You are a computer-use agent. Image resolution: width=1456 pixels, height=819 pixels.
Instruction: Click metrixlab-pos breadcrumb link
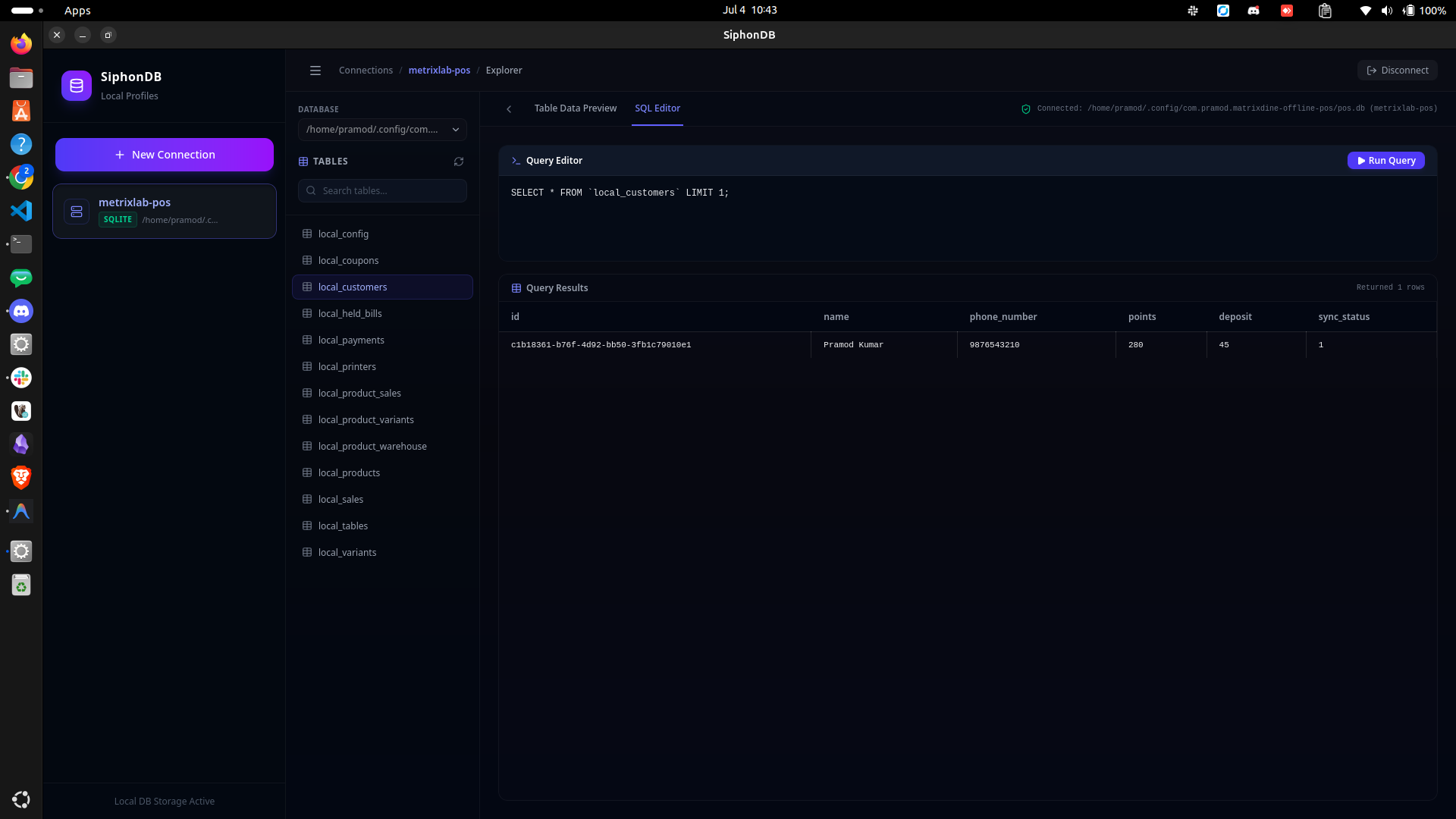click(x=439, y=71)
